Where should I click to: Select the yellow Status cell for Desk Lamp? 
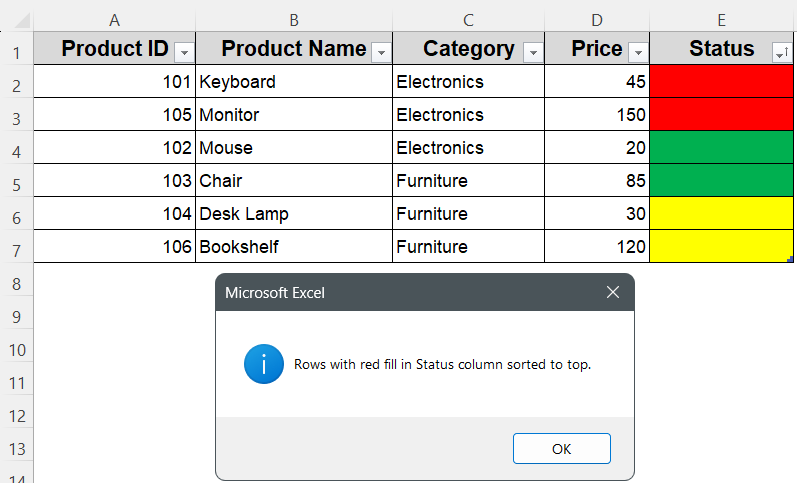coord(722,214)
